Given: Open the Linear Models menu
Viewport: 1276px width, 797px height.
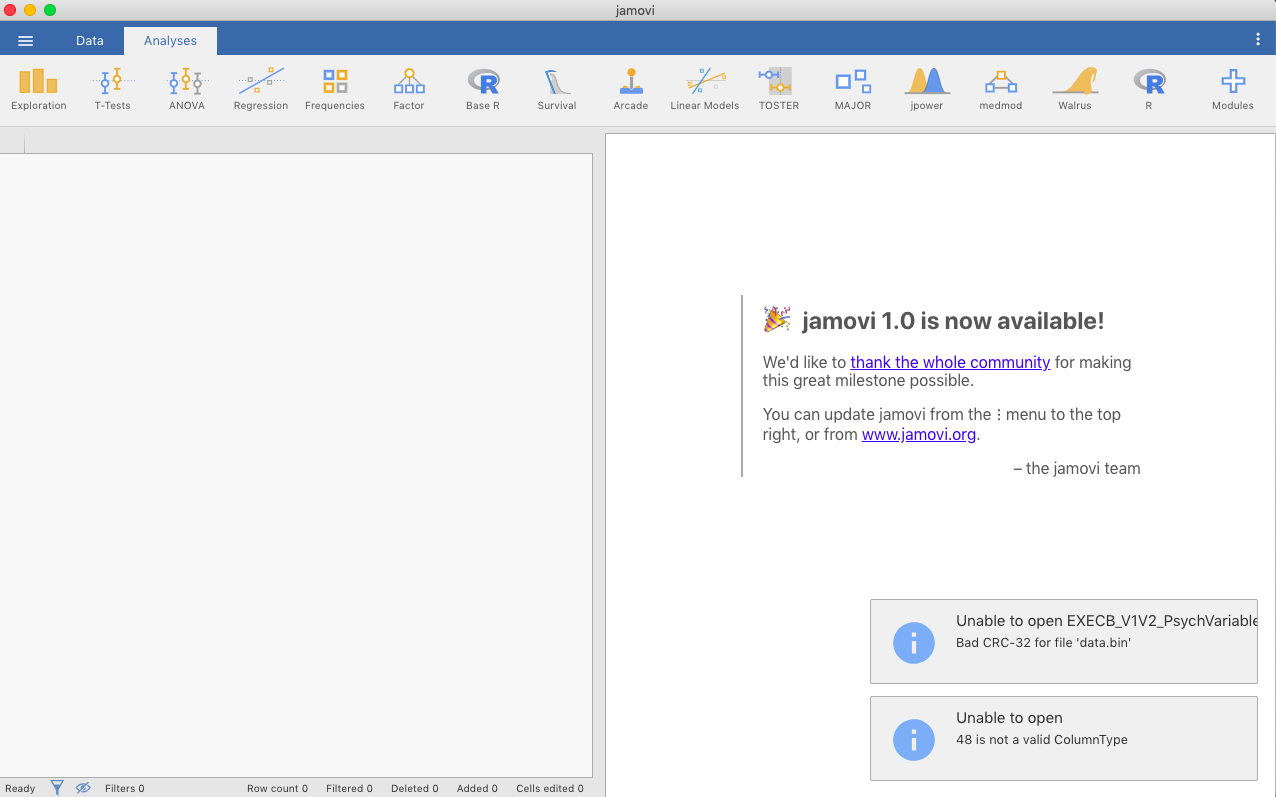Looking at the screenshot, I should [x=705, y=89].
